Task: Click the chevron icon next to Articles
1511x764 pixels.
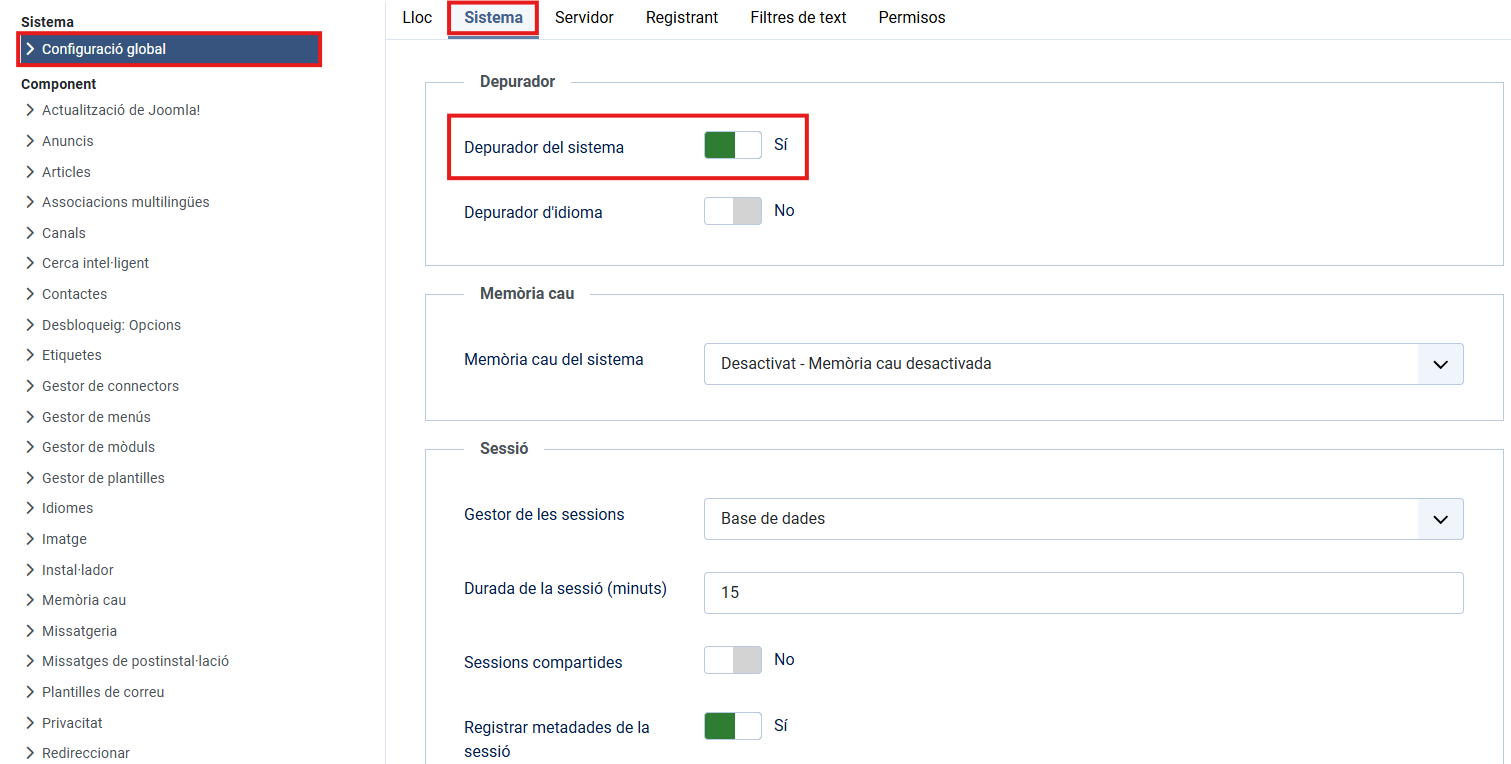Action: [30, 172]
